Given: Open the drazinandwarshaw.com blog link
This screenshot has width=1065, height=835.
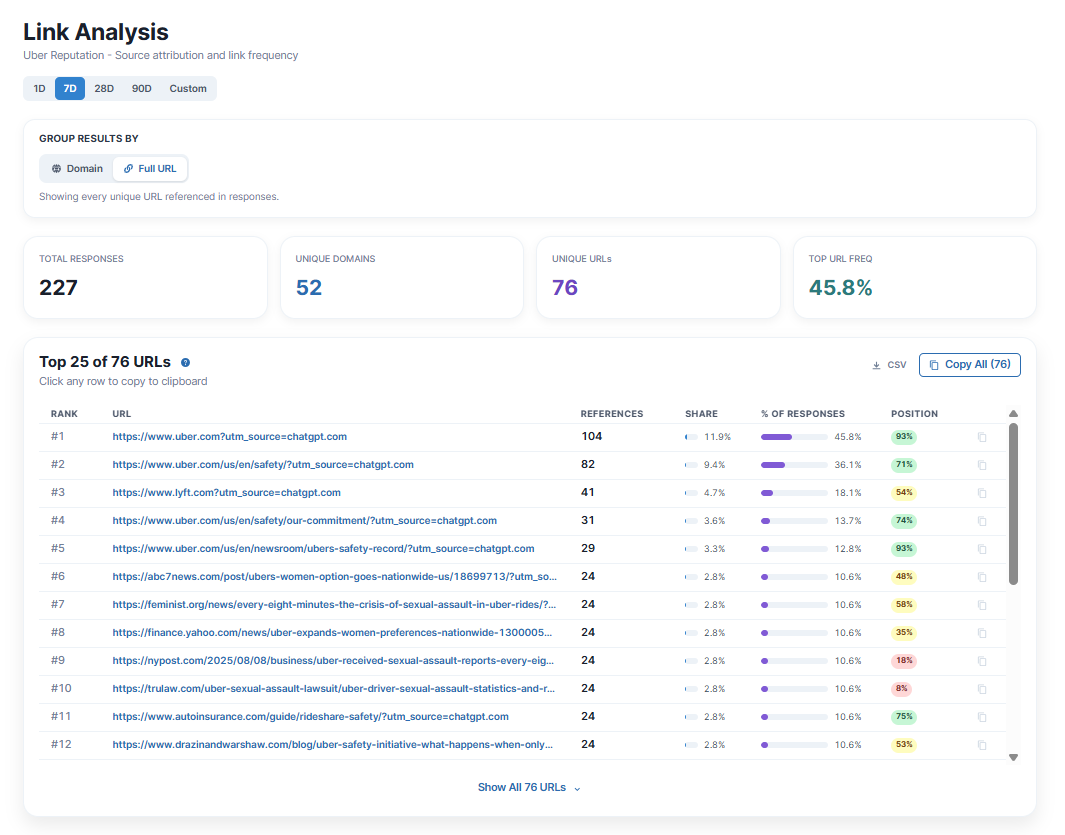Looking at the screenshot, I should point(332,745).
